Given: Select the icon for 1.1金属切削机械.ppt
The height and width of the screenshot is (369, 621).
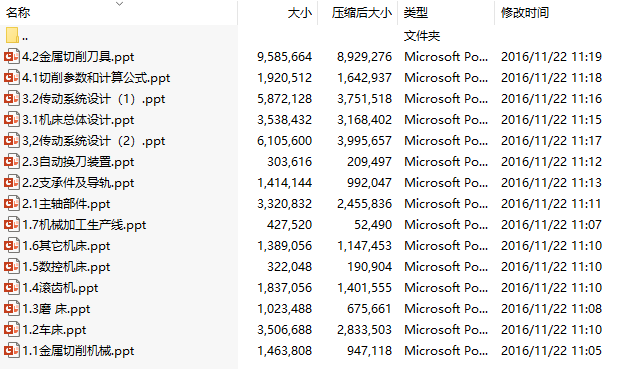Looking at the screenshot, I should point(12,350).
